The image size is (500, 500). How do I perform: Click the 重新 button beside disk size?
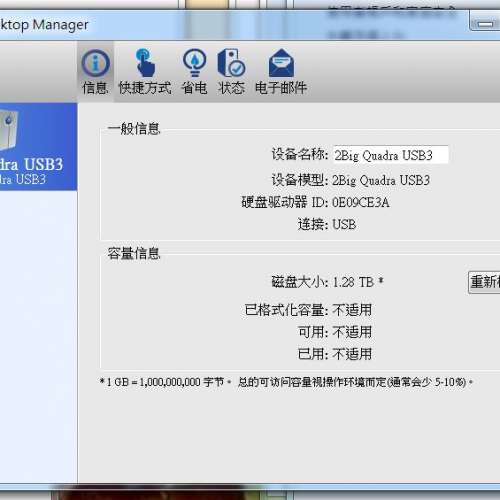[x=484, y=282]
